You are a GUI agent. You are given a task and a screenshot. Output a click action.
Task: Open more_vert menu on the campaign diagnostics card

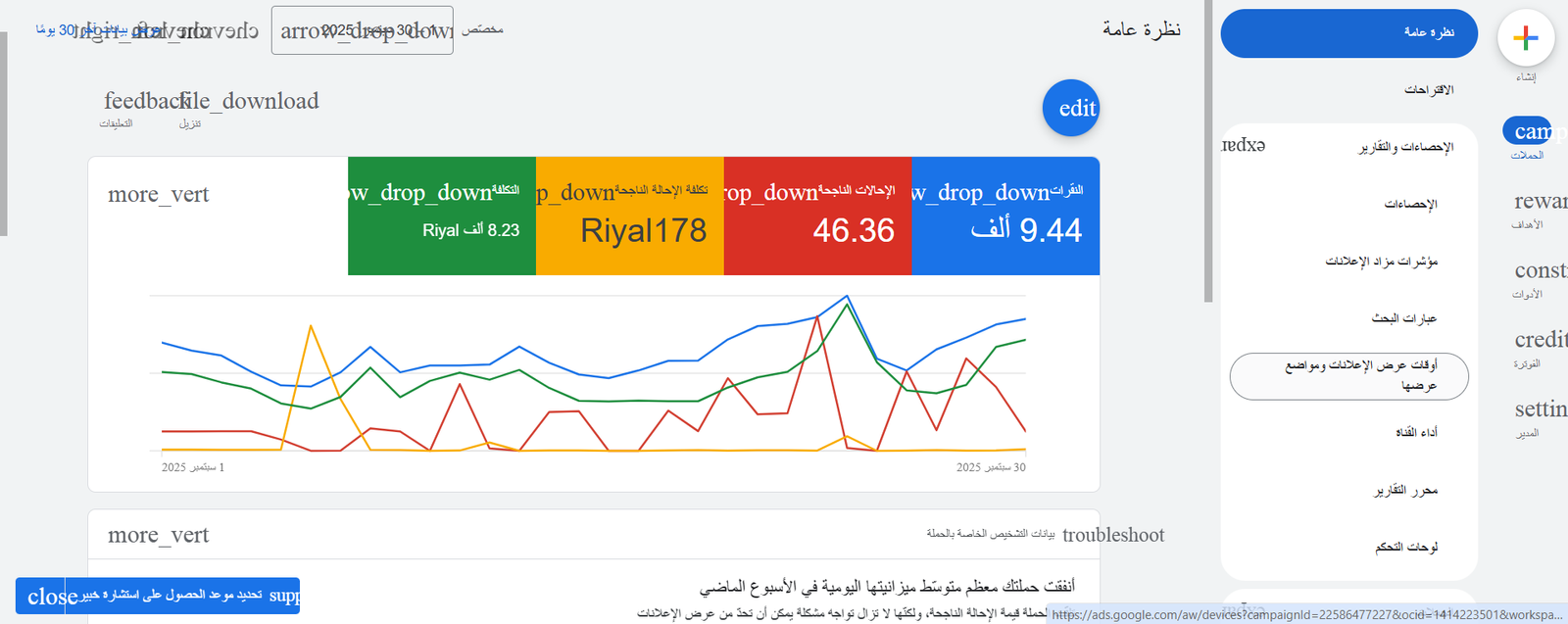(x=158, y=535)
